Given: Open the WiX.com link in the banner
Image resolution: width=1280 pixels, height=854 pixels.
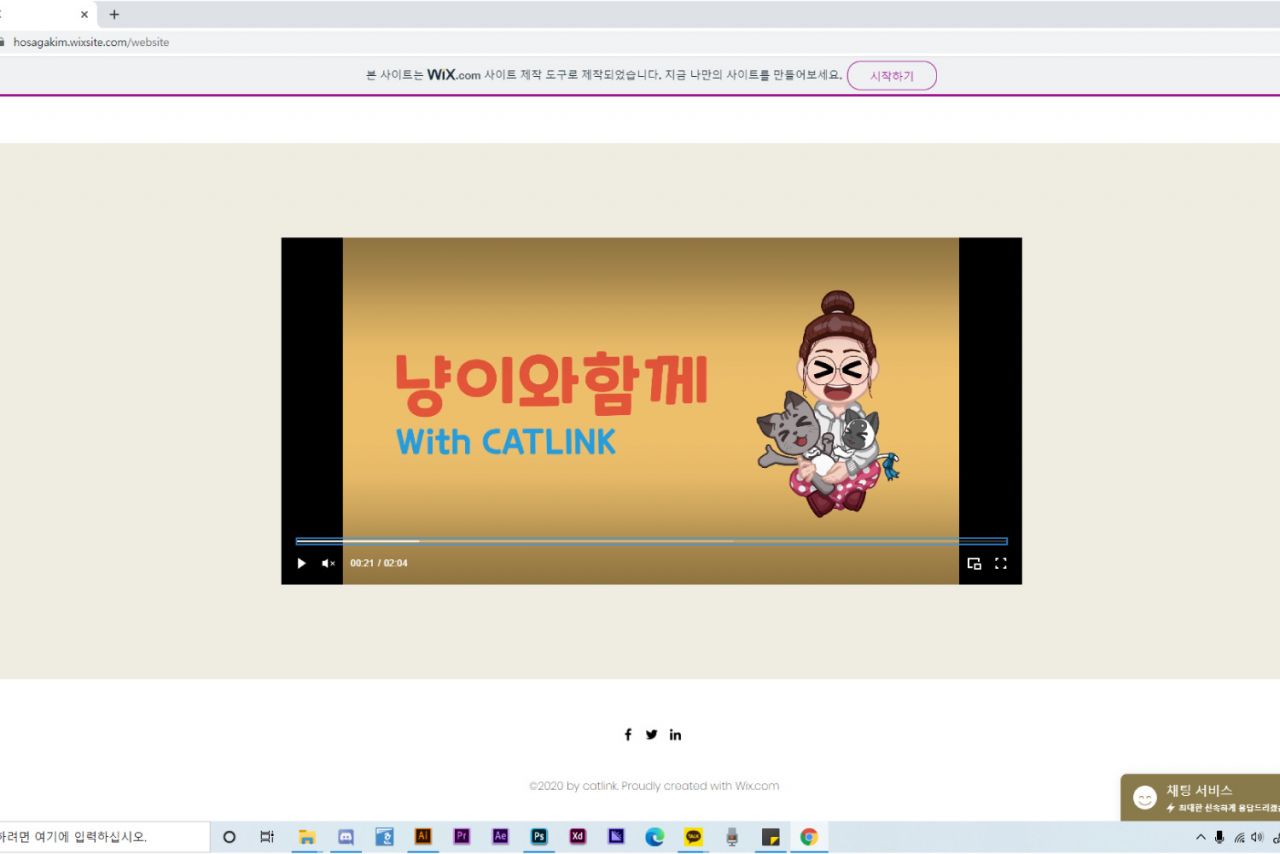Looking at the screenshot, I should (x=454, y=75).
